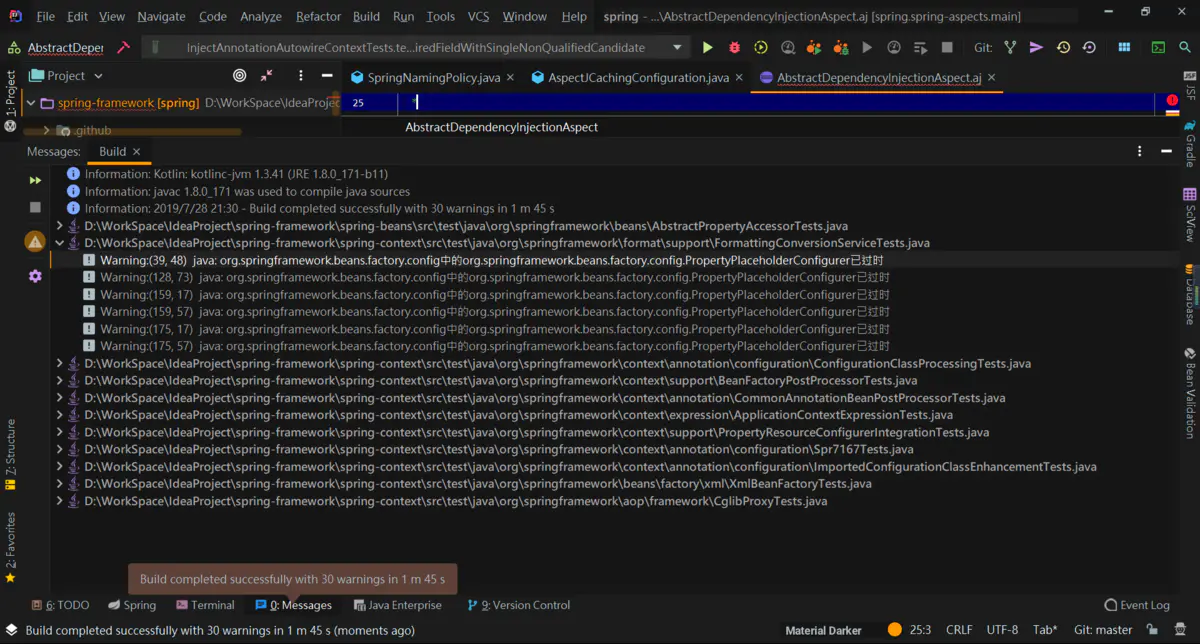Open the run configuration dropdown

tap(677, 47)
